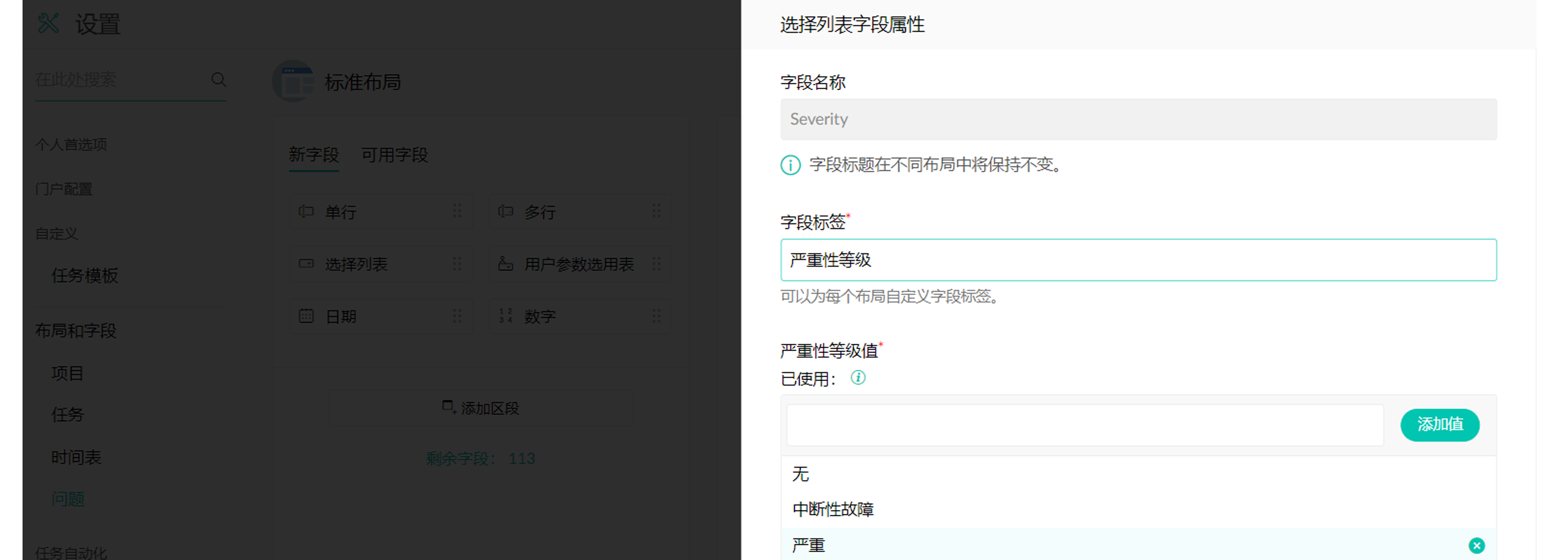
Task: Remove the 严重 value with the X icon
Action: pos(1476,545)
